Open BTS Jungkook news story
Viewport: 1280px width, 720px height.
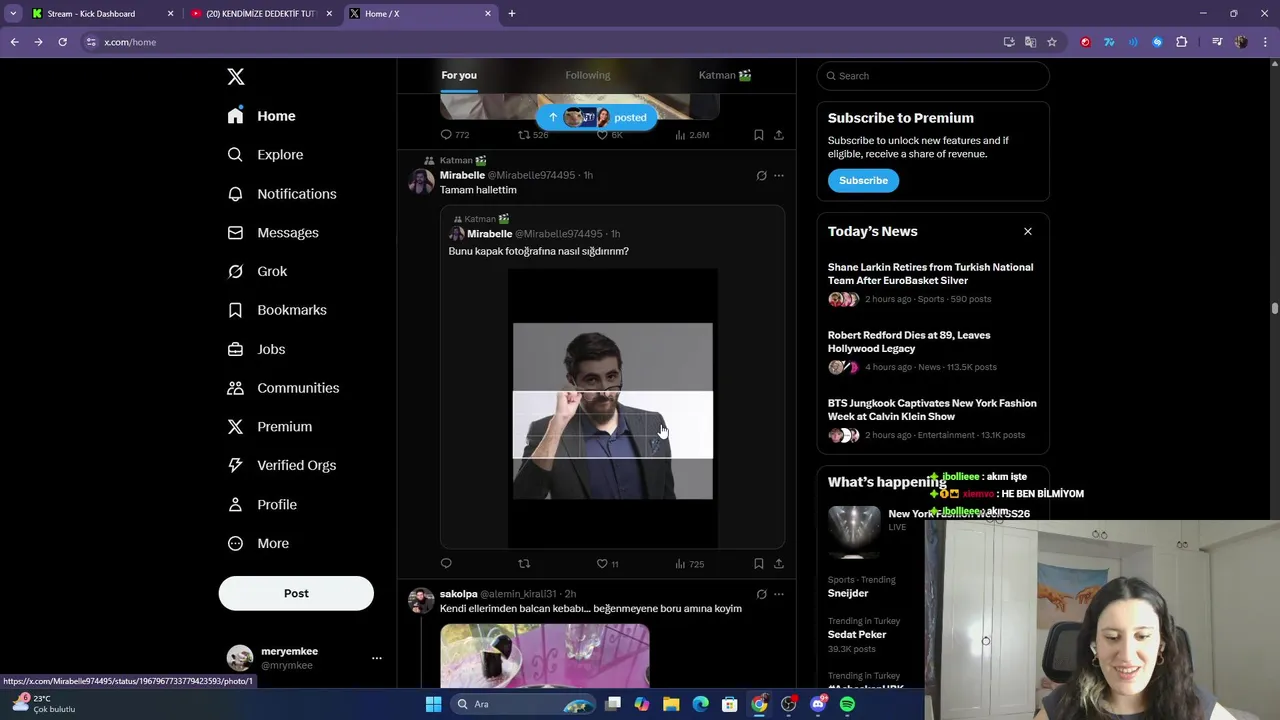pyautogui.click(x=933, y=419)
